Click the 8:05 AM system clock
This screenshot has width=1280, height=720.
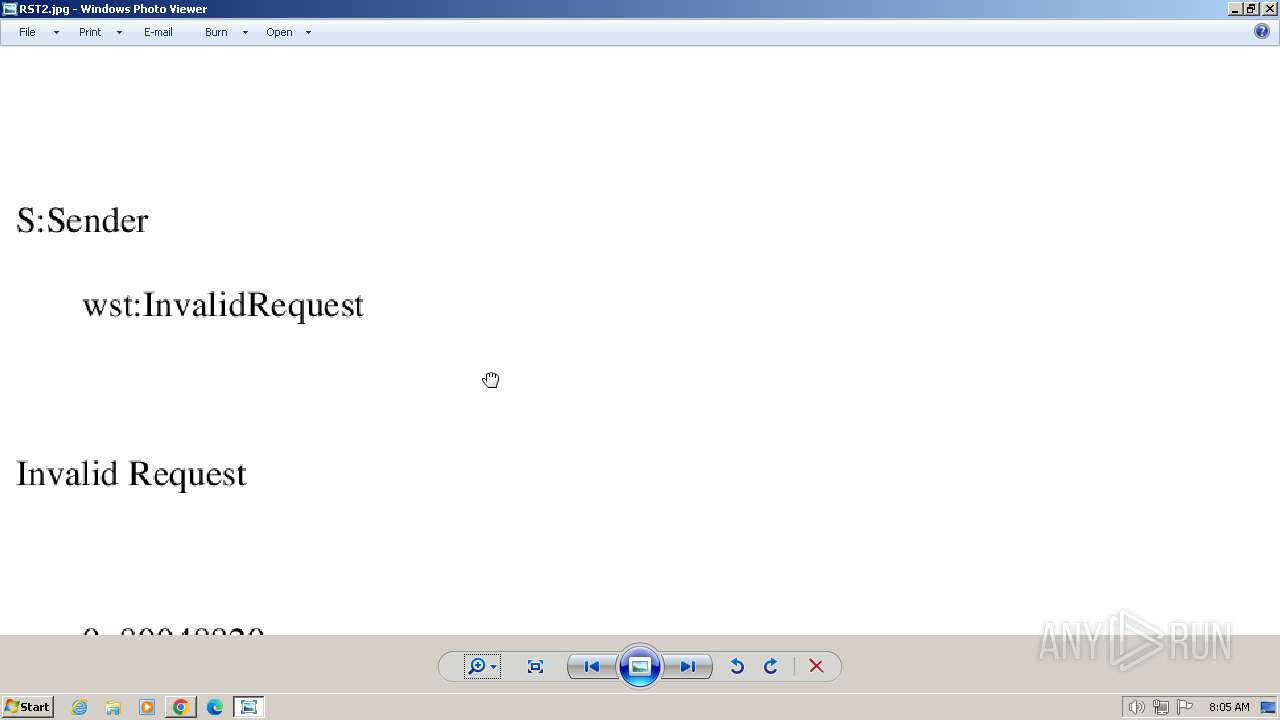pyautogui.click(x=1229, y=707)
